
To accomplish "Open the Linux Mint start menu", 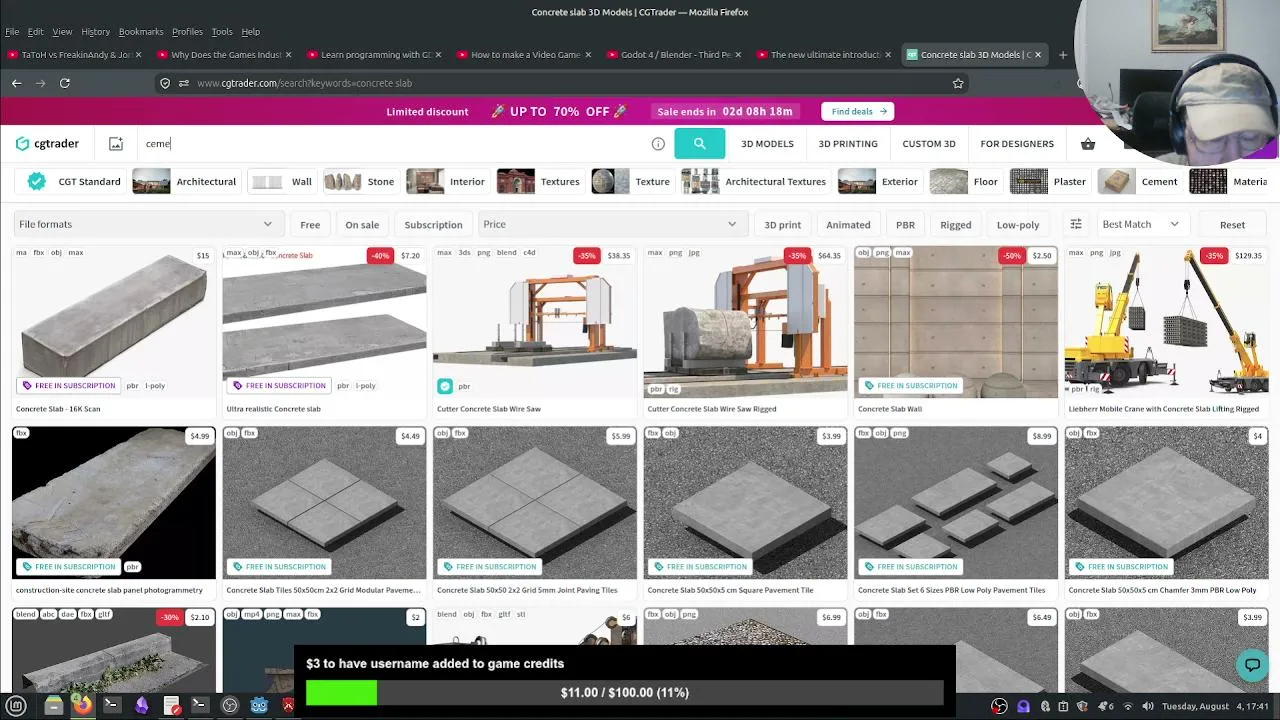I will (17, 706).
